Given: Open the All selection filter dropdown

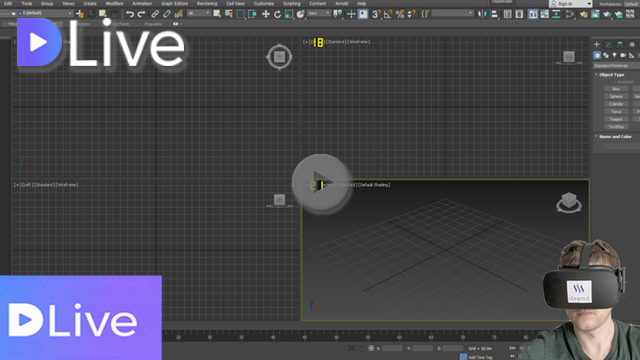Looking at the screenshot, I should [199, 13].
